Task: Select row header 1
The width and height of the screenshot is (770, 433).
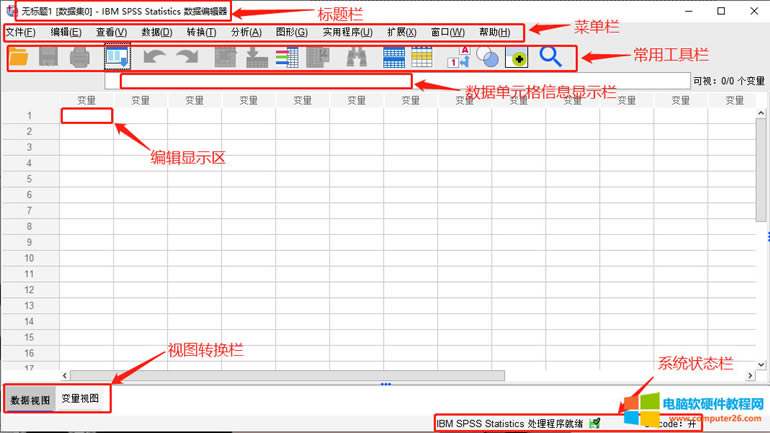Action: pyautogui.click(x=30, y=116)
